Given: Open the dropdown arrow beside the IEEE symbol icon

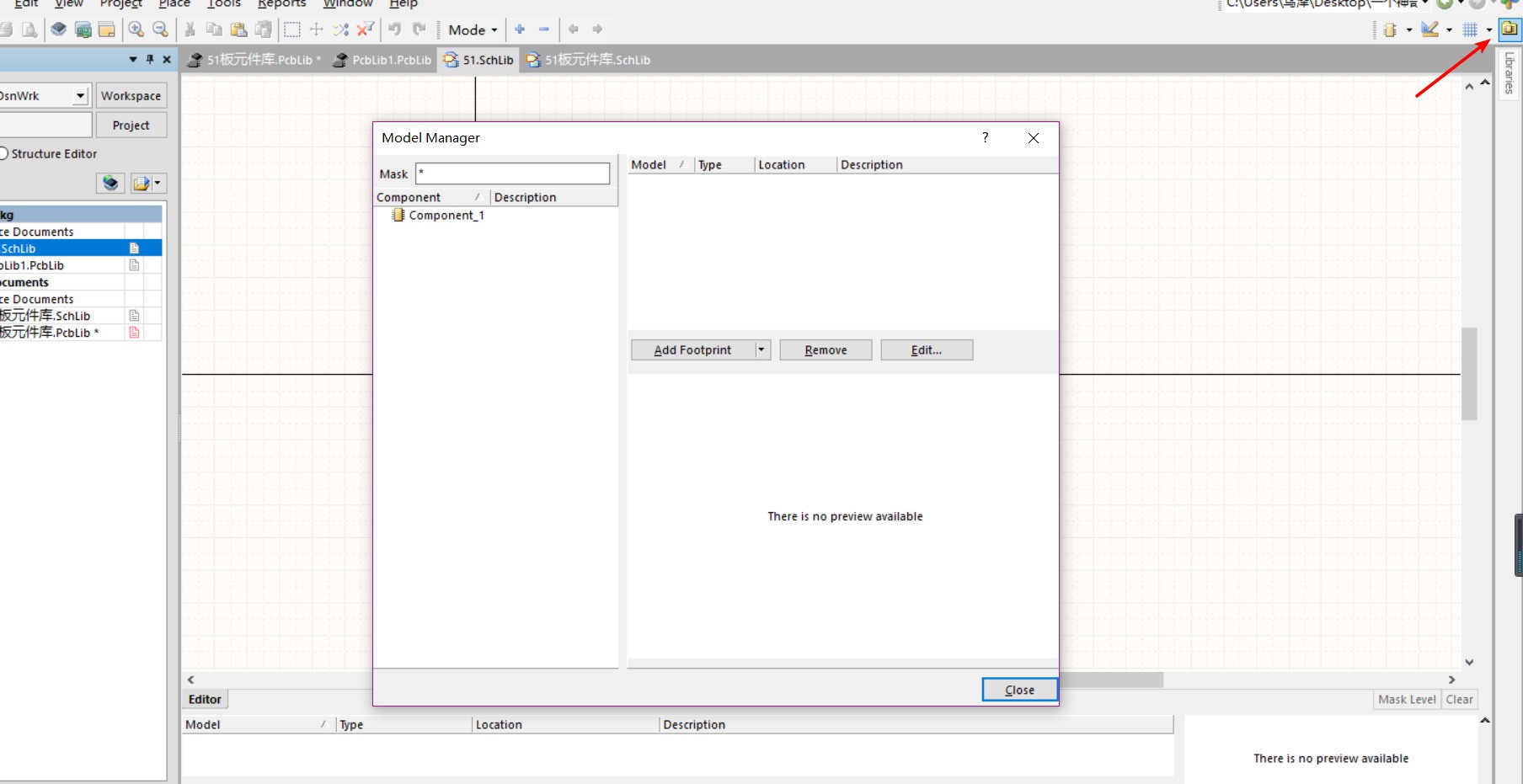Looking at the screenshot, I should pyautogui.click(x=1408, y=29).
